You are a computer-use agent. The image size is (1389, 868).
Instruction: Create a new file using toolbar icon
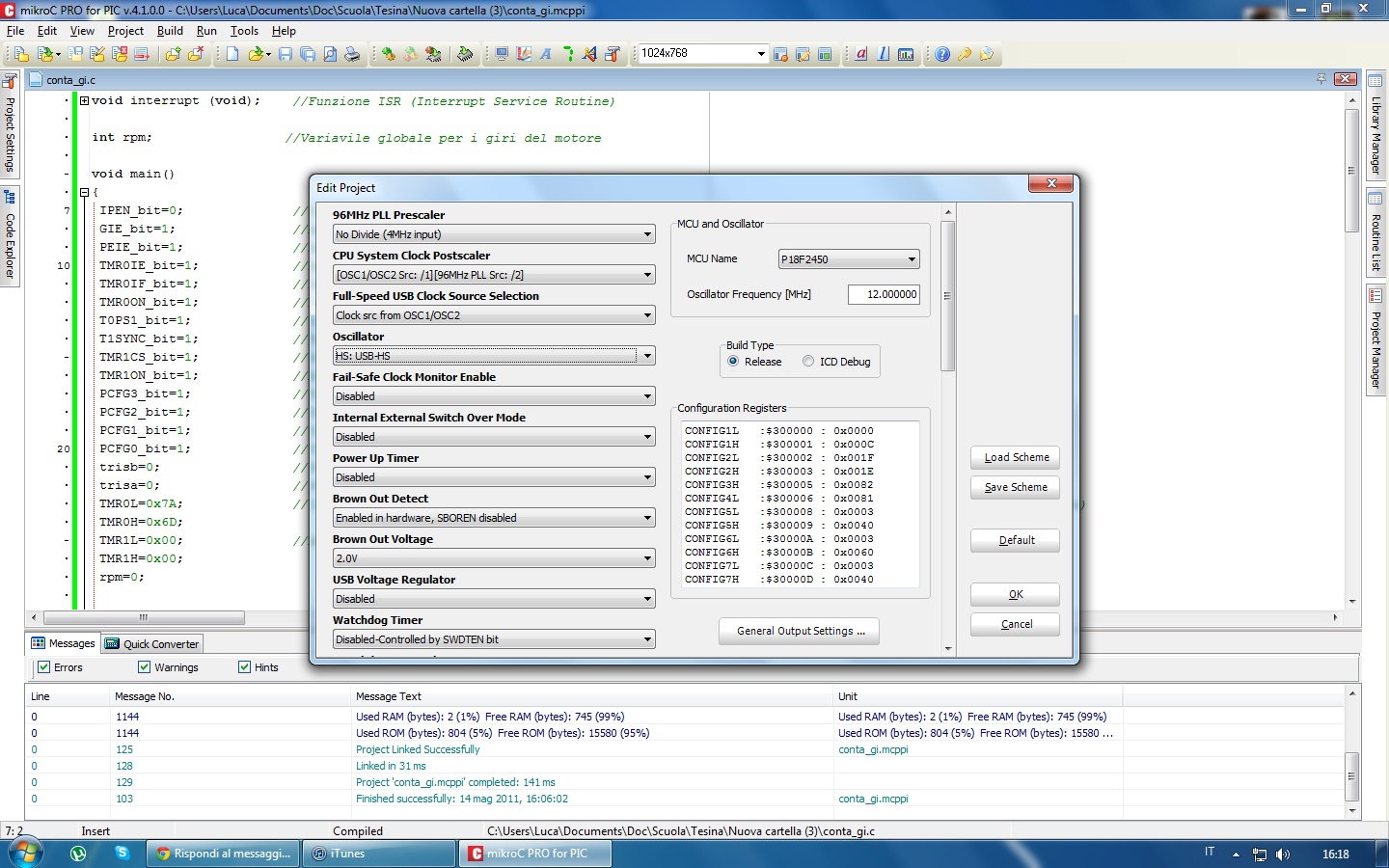[232, 54]
